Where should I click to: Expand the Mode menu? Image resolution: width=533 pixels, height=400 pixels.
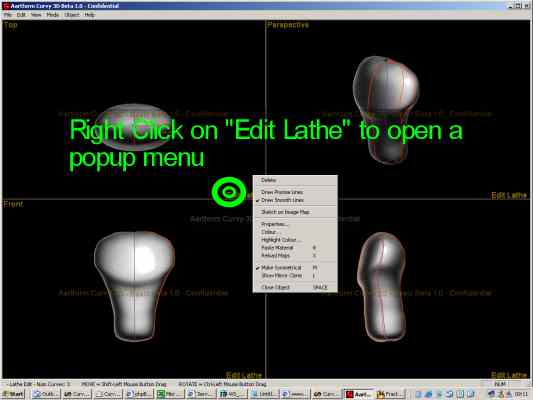coord(53,15)
